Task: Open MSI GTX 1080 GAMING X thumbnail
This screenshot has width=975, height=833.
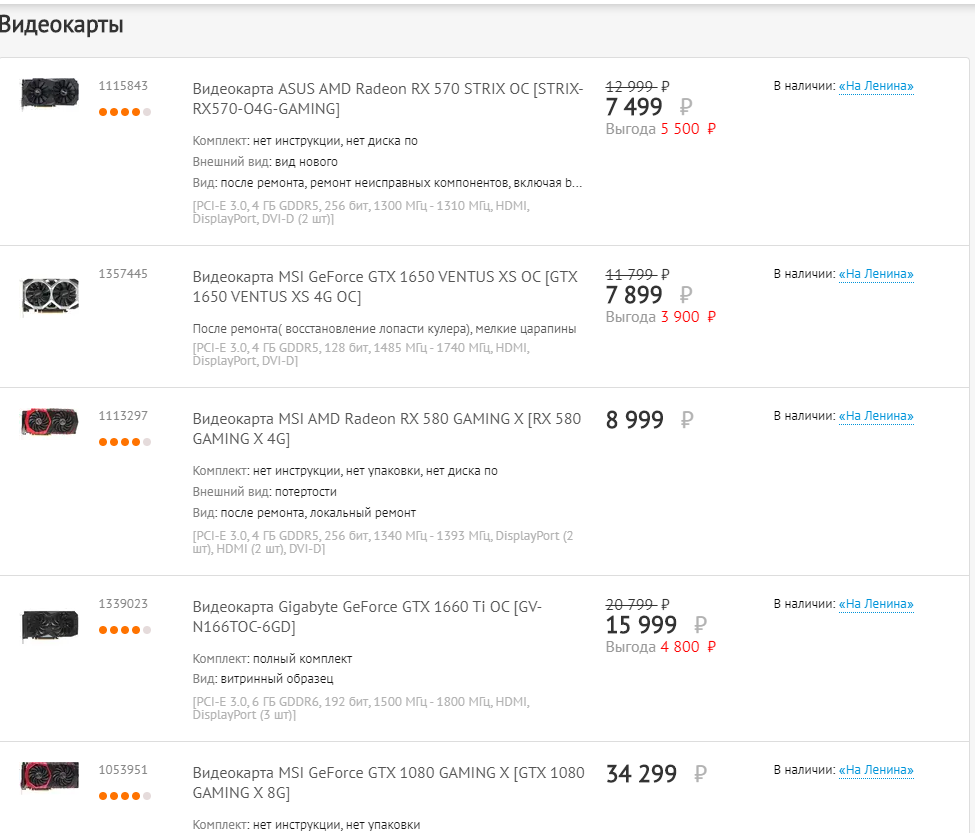Action: pyautogui.click(x=50, y=776)
